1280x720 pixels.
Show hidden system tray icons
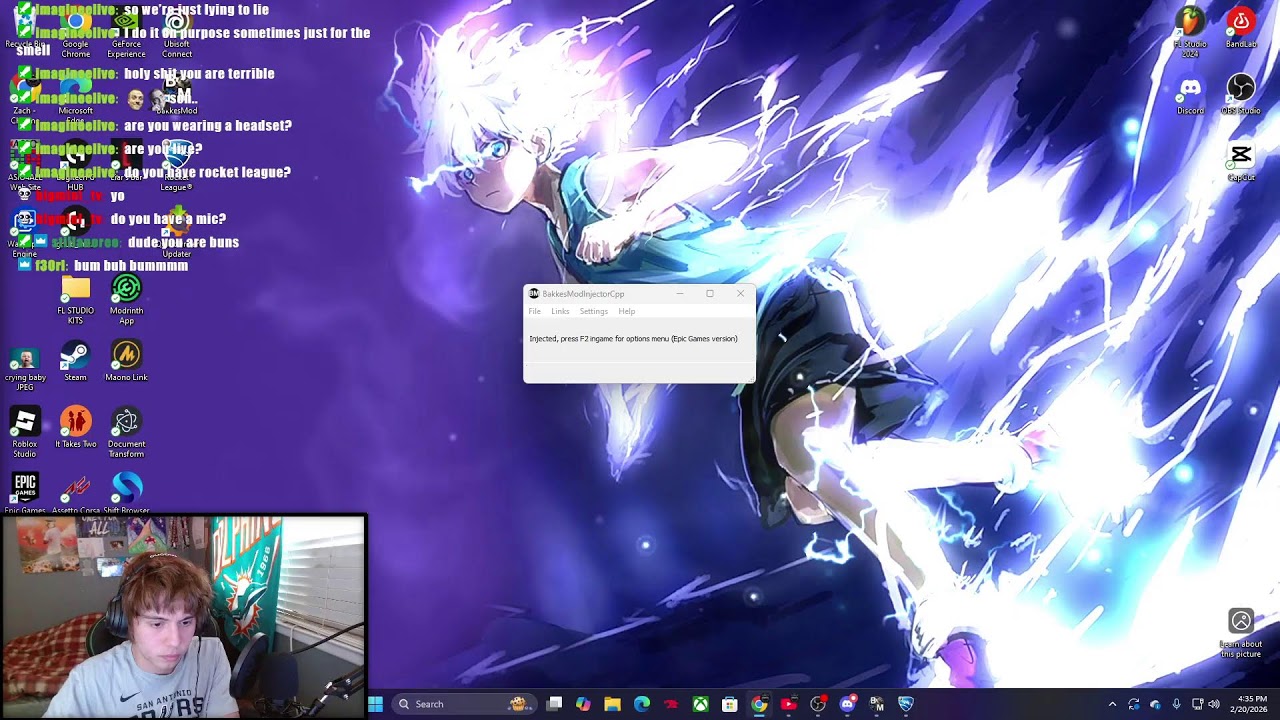point(1112,704)
